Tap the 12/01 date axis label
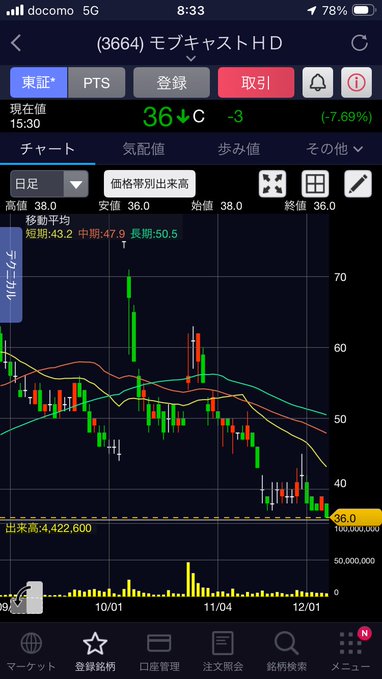Viewport: 382px width, 679px height. coord(307,607)
